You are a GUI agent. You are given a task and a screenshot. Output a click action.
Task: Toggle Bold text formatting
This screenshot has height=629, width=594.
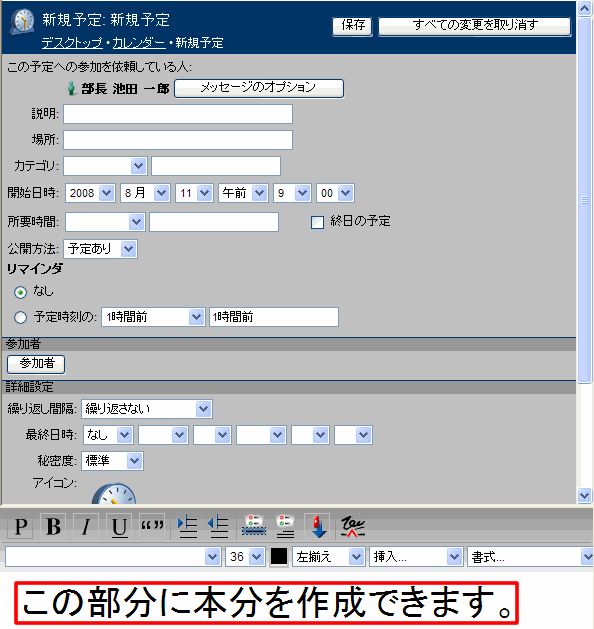pyautogui.click(x=53, y=526)
